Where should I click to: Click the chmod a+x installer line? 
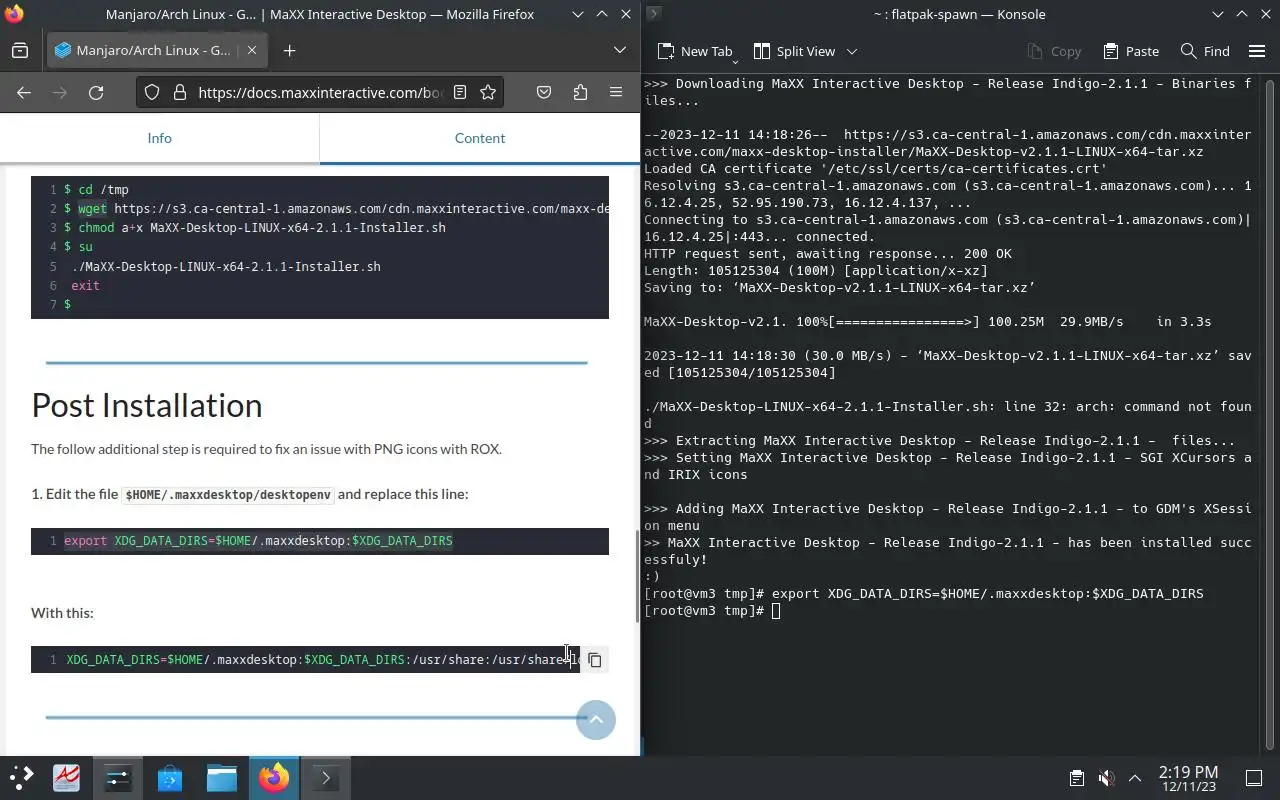(255, 227)
